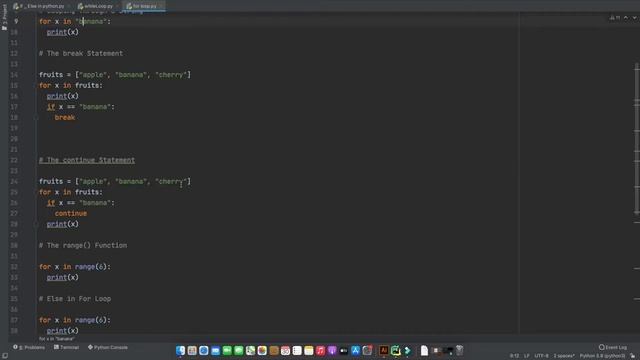
Task: Open the Project tool window
Action: (4, 17)
